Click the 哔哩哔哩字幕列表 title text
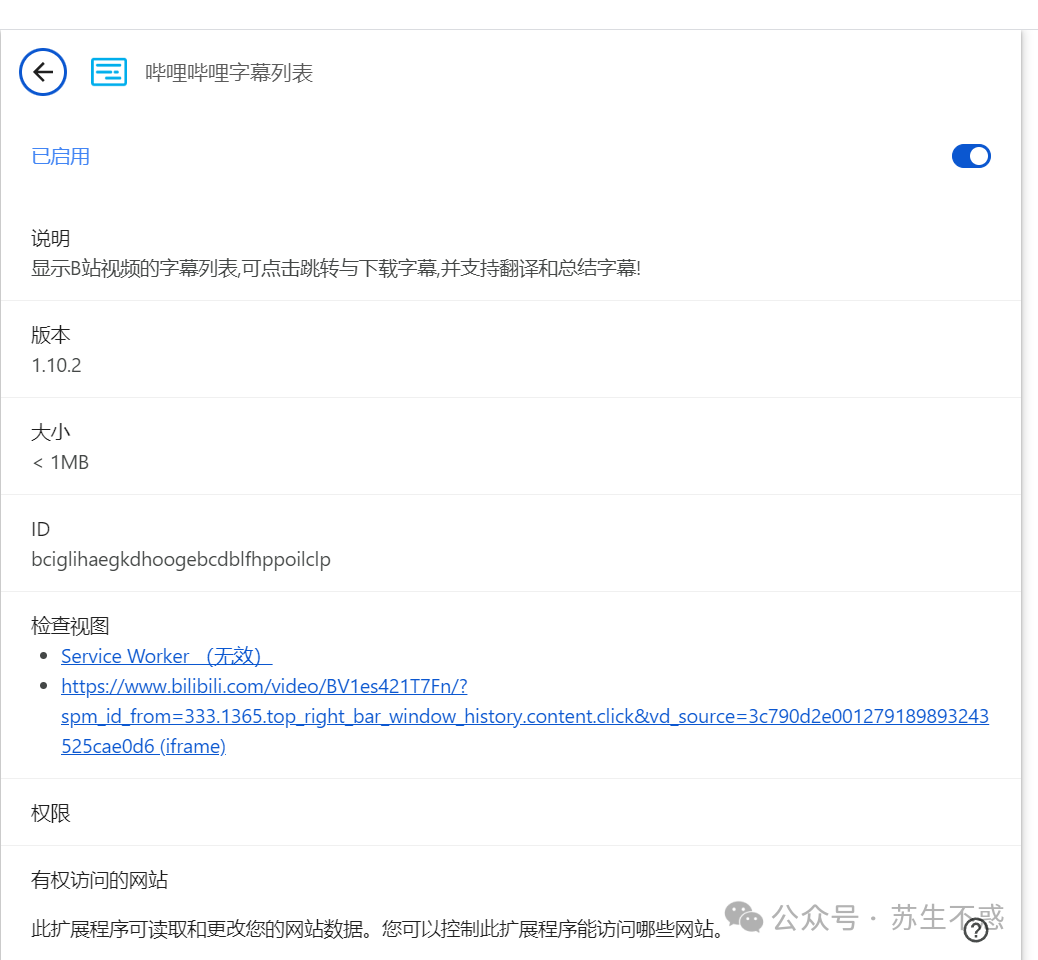 click(x=229, y=72)
